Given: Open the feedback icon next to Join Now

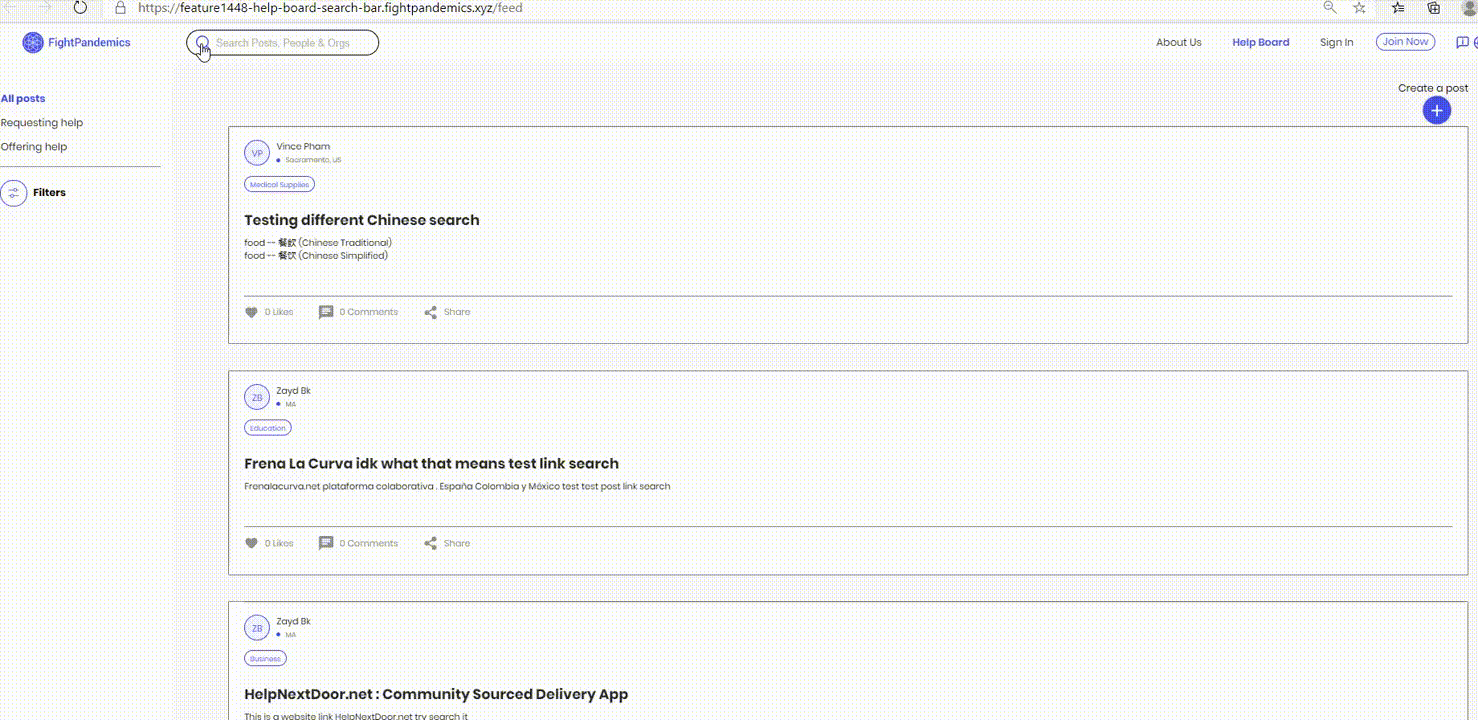Looking at the screenshot, I should (1462, 42).
